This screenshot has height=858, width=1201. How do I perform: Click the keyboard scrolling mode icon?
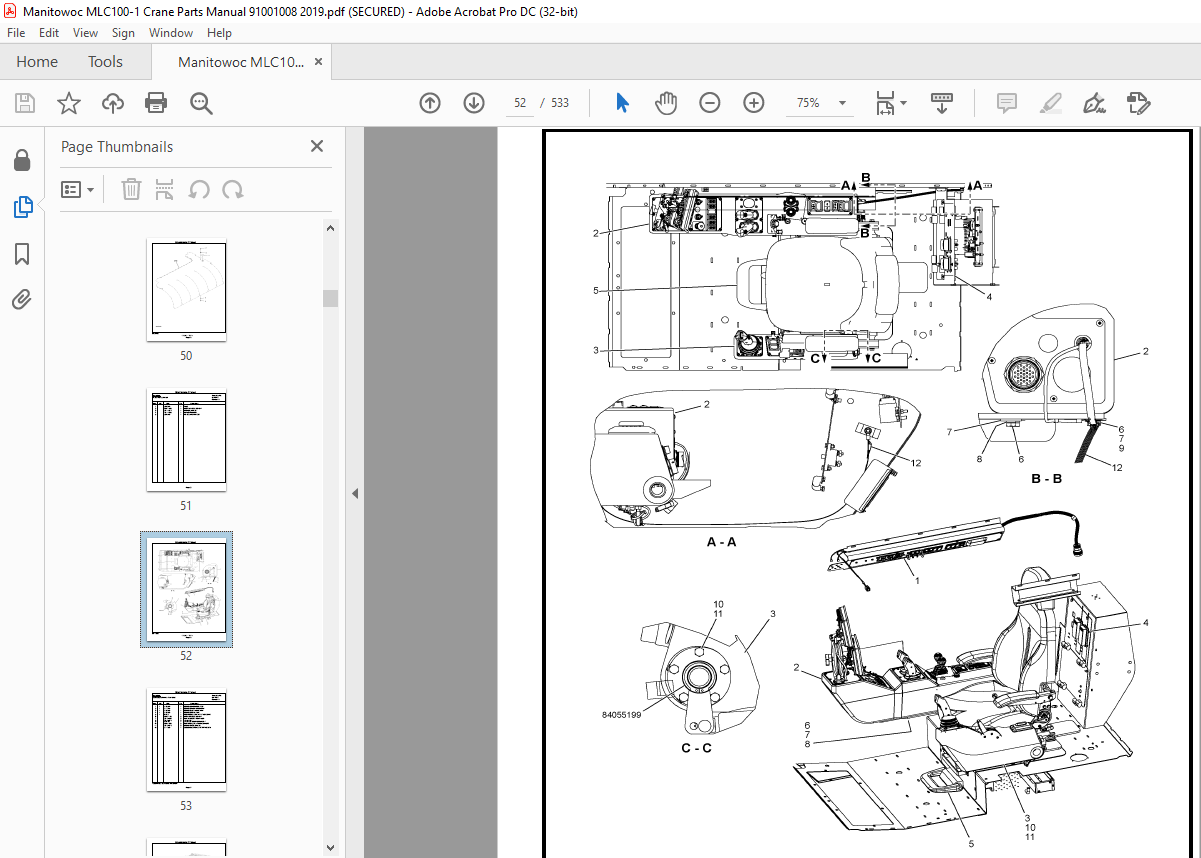click(x=942, y=103)
